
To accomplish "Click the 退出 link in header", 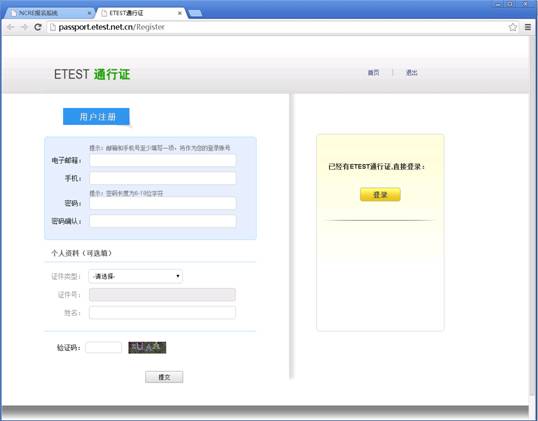I will pyautogui.click(x=411, y=73).
